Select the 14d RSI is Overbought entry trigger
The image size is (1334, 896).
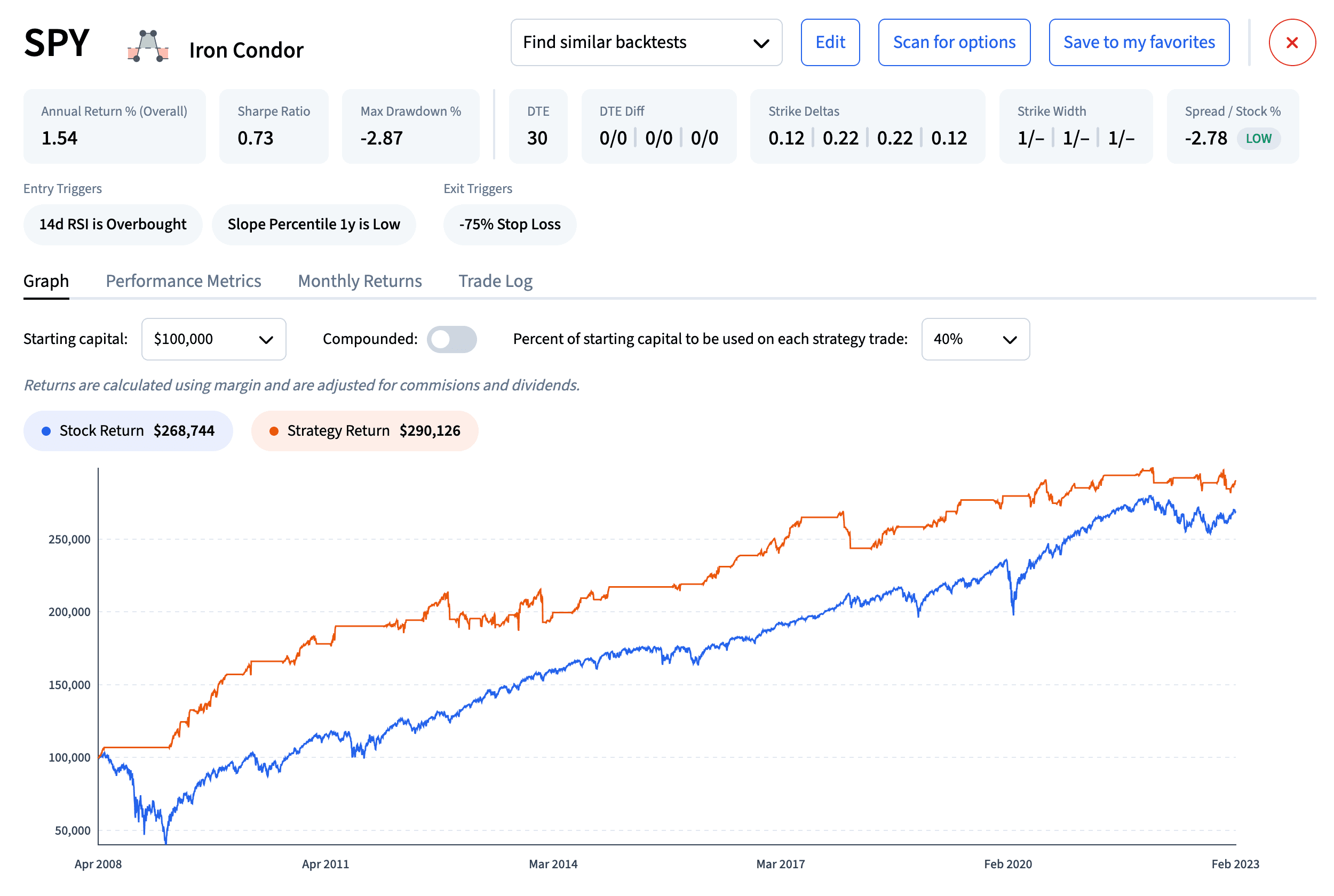pos(113,224)
